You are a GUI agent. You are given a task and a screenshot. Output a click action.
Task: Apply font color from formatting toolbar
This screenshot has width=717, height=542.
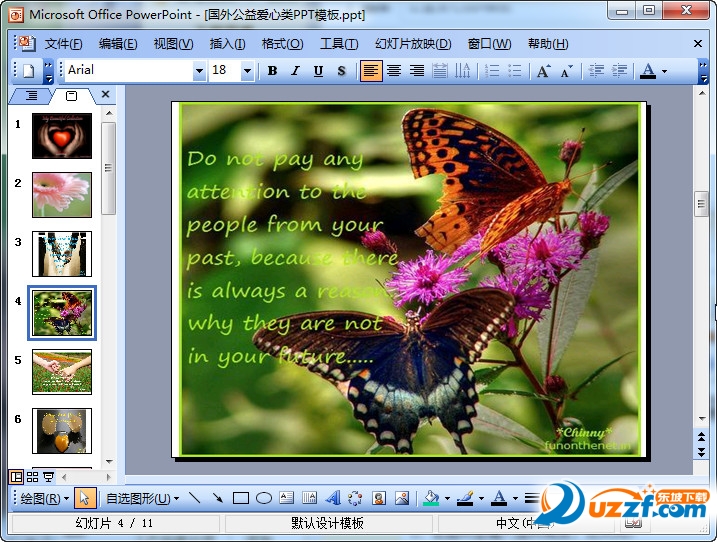(x=647, y=71)
